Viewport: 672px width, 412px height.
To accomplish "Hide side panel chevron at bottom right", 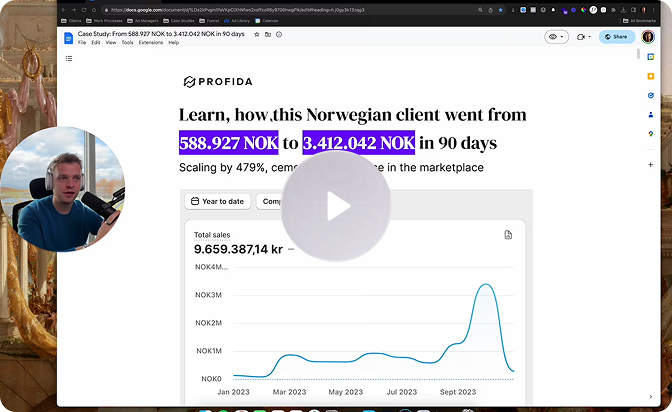I will point(651,397).
